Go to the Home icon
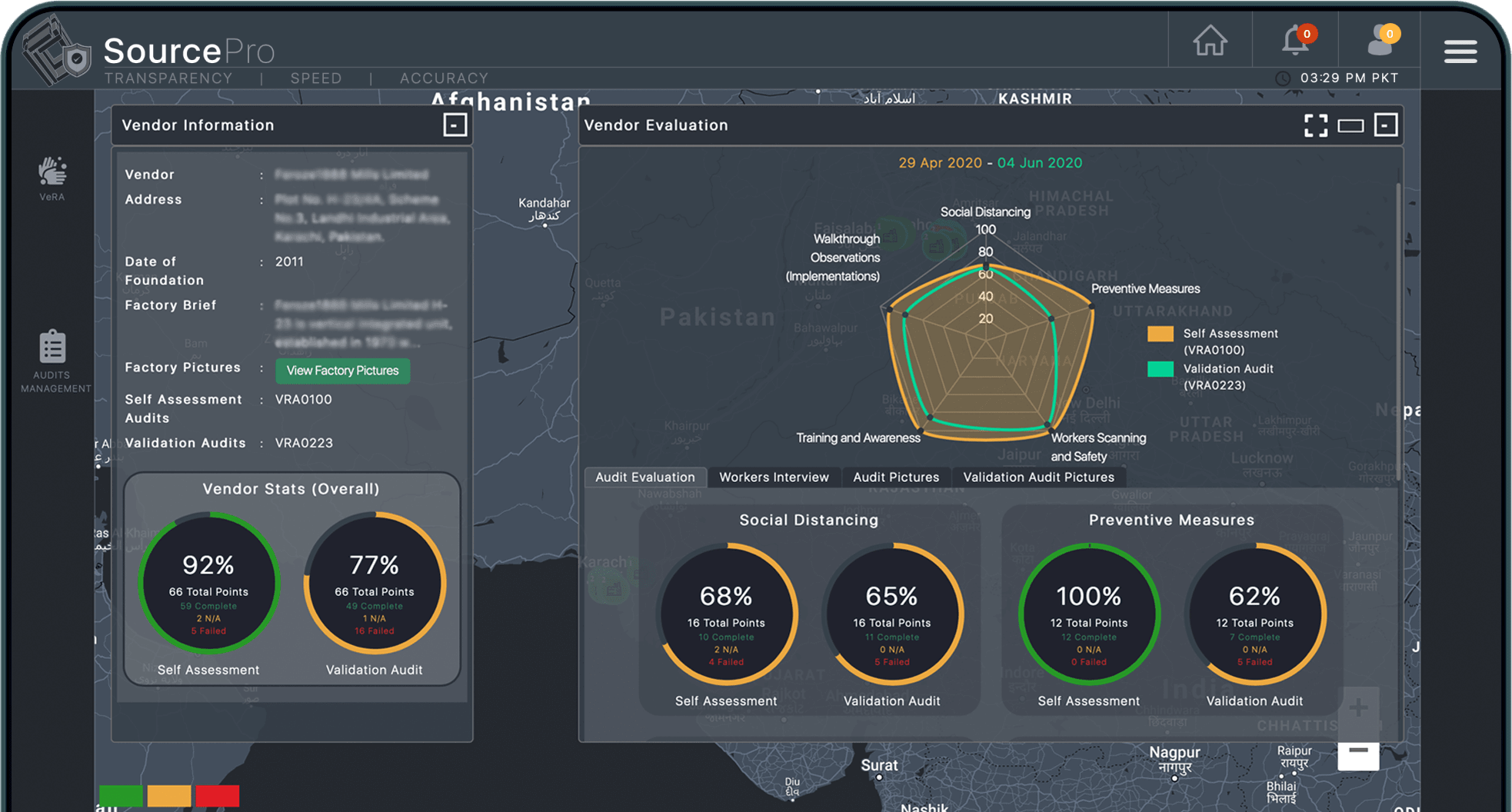This screenshot has height=812, width=1512. point(1210,41)
